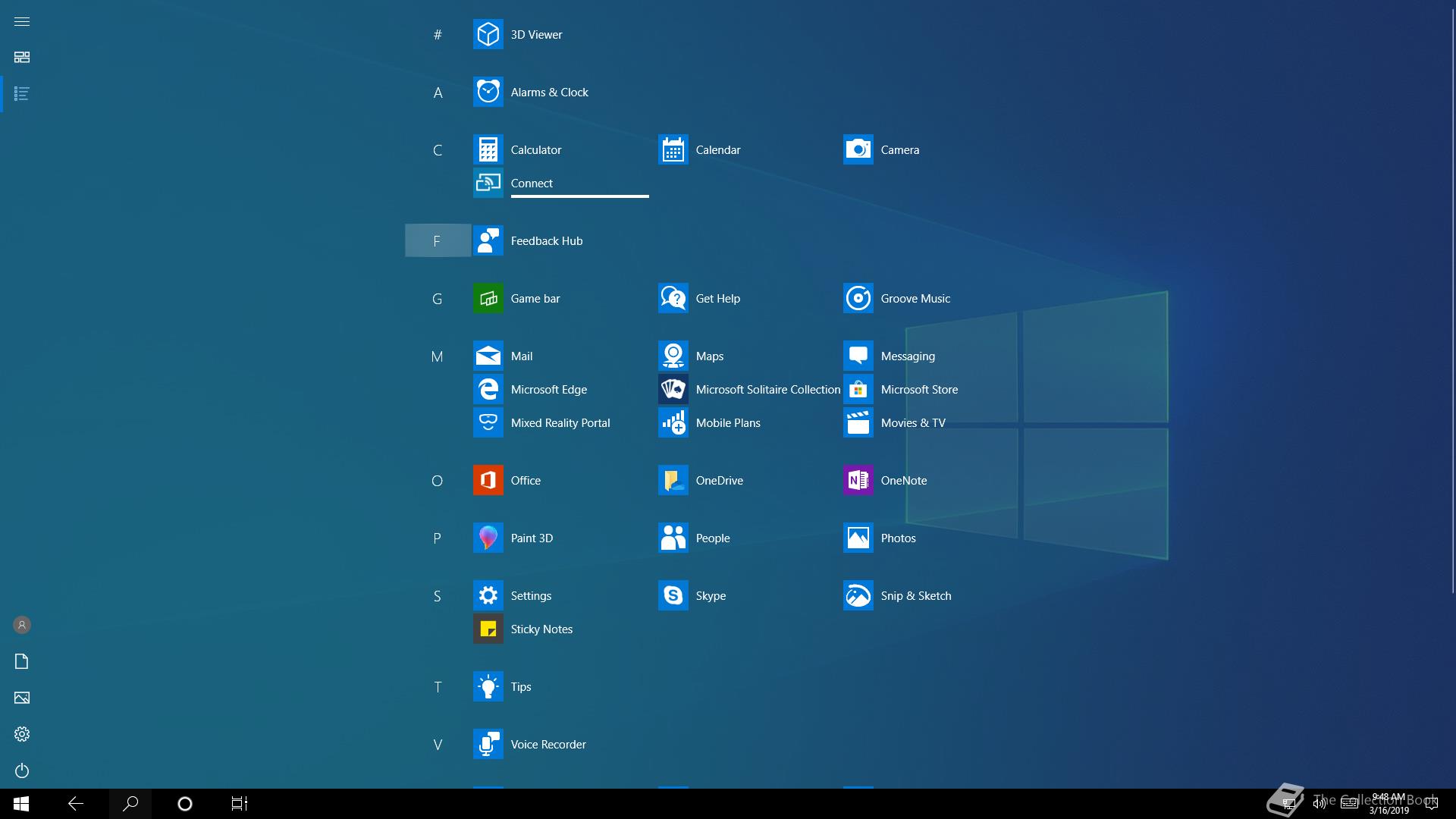The height and width of the screenshot is (819, 1456).
Task: Select the P letter group header
Action: click(x=438, y=538)
